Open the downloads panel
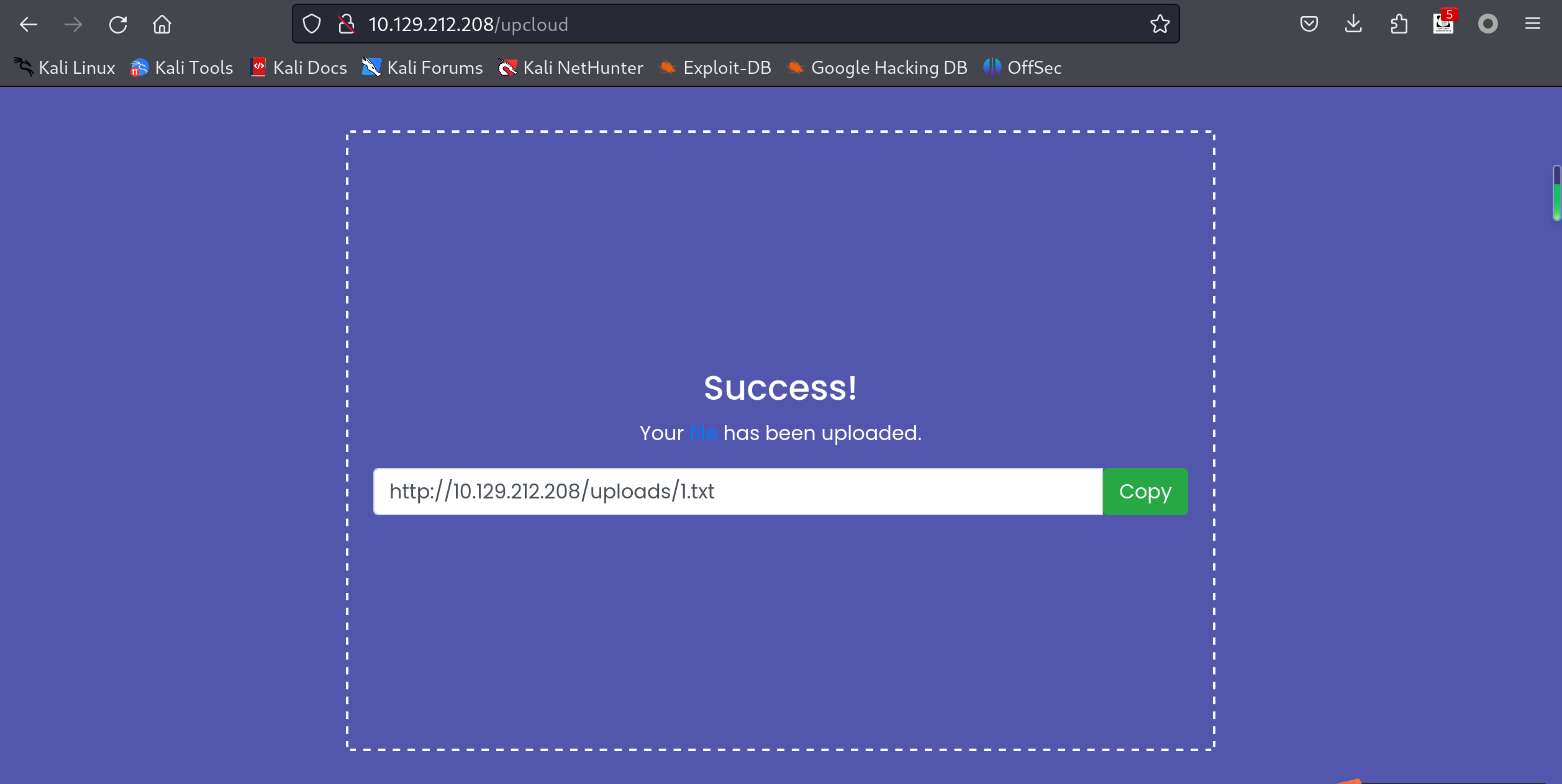The image size is (1562, 784). click(x=1353, y=24)
